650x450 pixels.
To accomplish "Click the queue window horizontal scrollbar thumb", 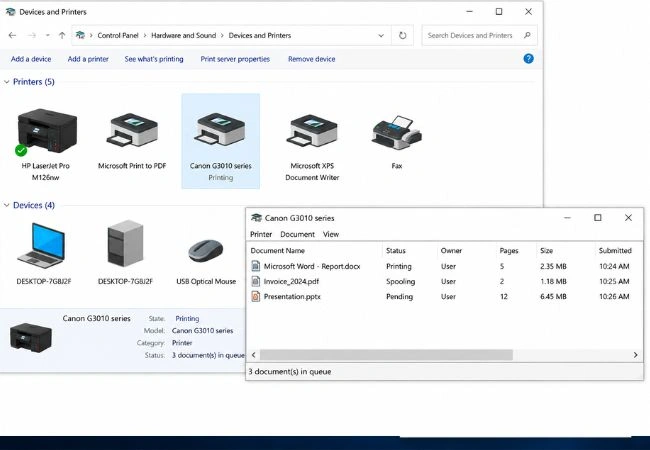I will (386, 355).
